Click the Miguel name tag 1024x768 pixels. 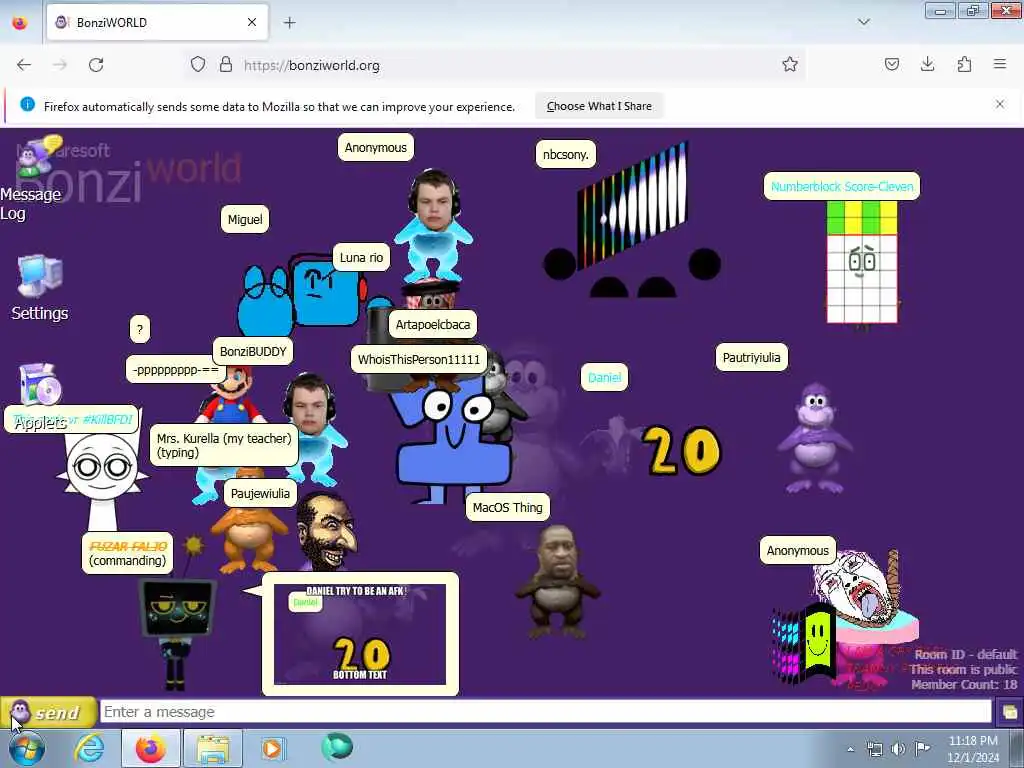(245, 219)
